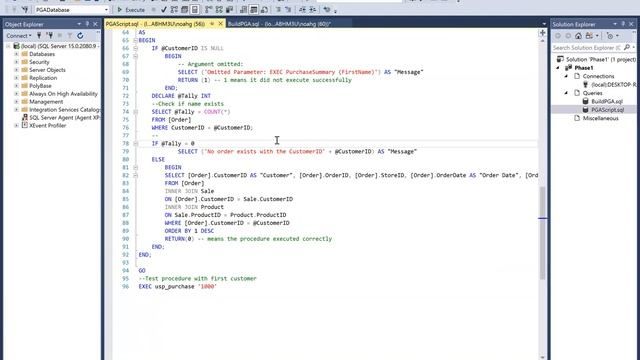Toggle auto-hide pin on Object Explorer panel
Screen dimensions: 640x360
tap(87, 24)
